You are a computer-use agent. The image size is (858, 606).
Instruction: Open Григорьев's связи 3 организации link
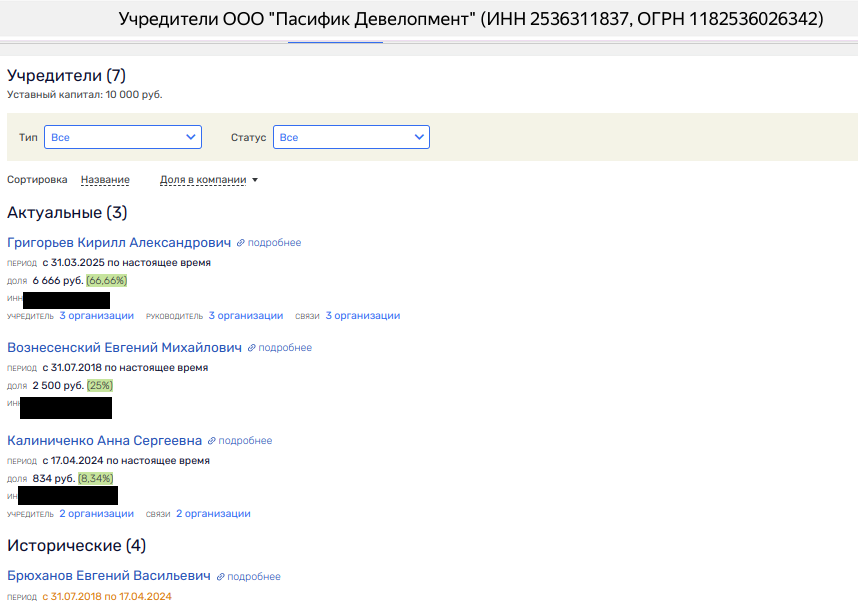[363, 316]
